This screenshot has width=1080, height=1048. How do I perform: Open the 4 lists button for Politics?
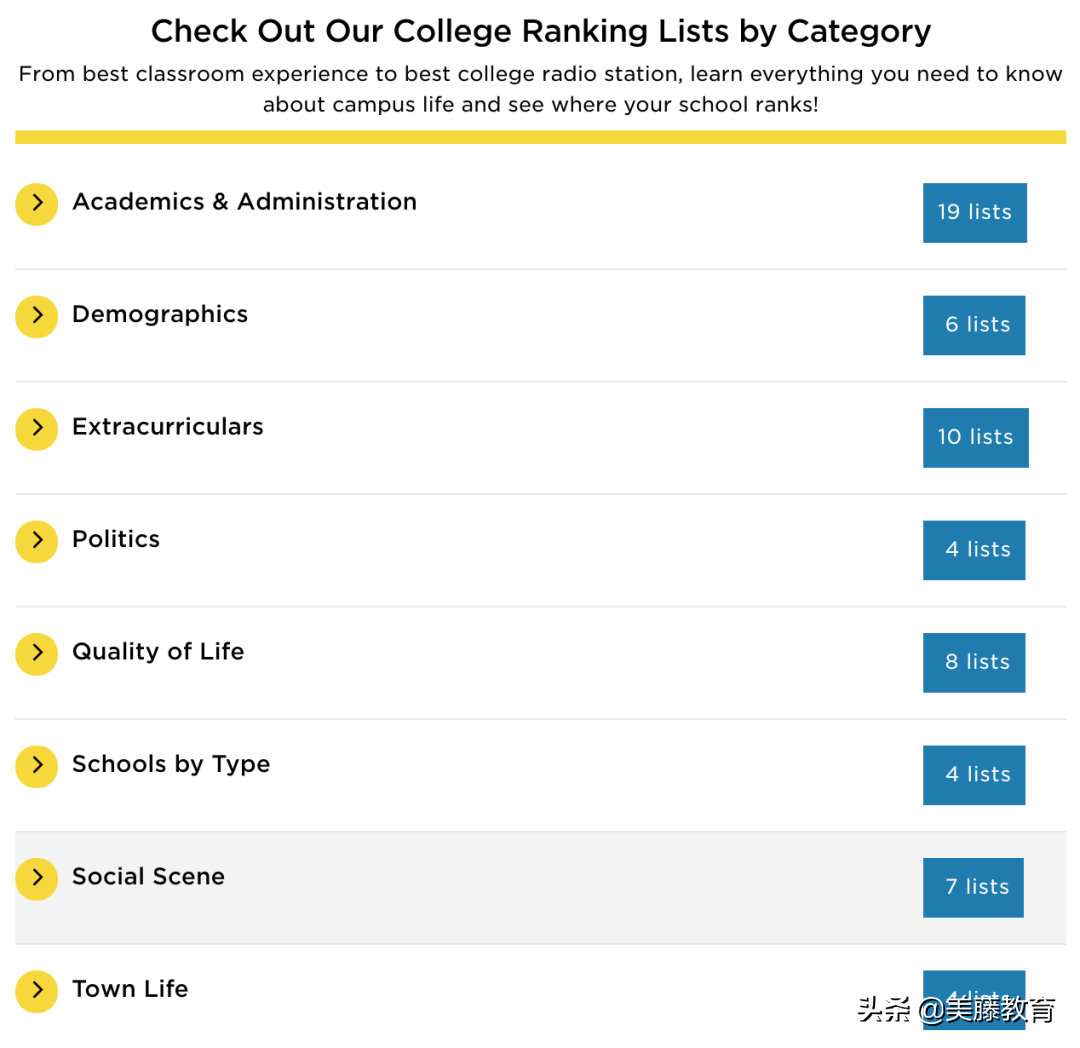[x=974, y=550]
